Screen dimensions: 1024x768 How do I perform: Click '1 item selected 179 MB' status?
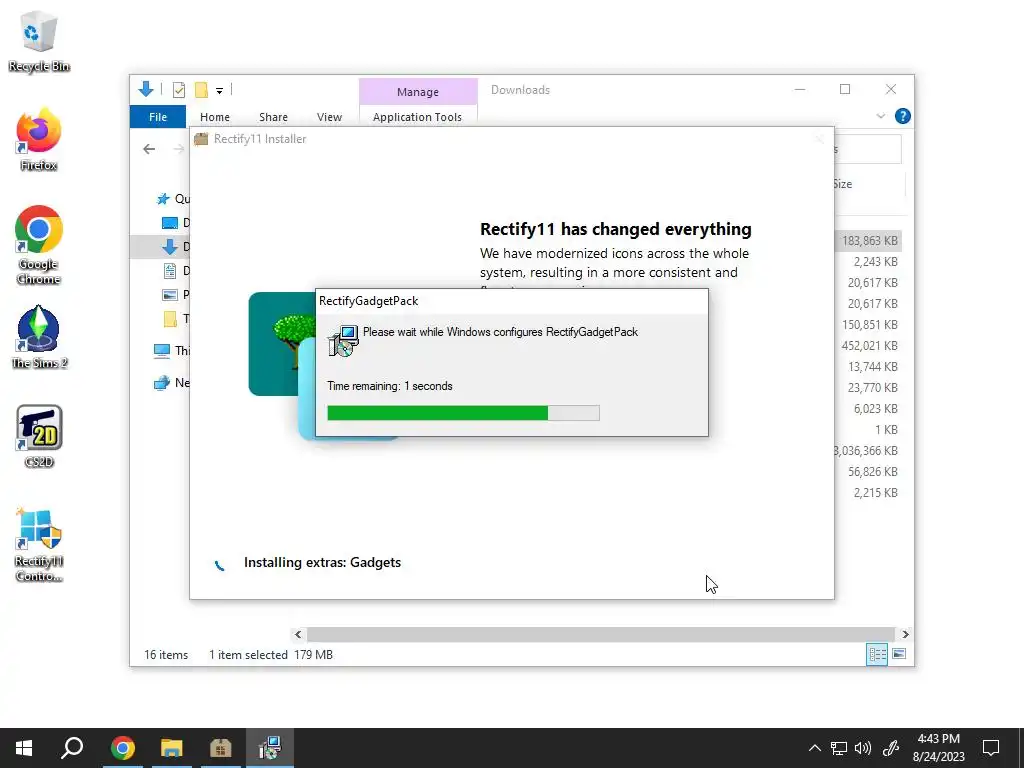270,654
